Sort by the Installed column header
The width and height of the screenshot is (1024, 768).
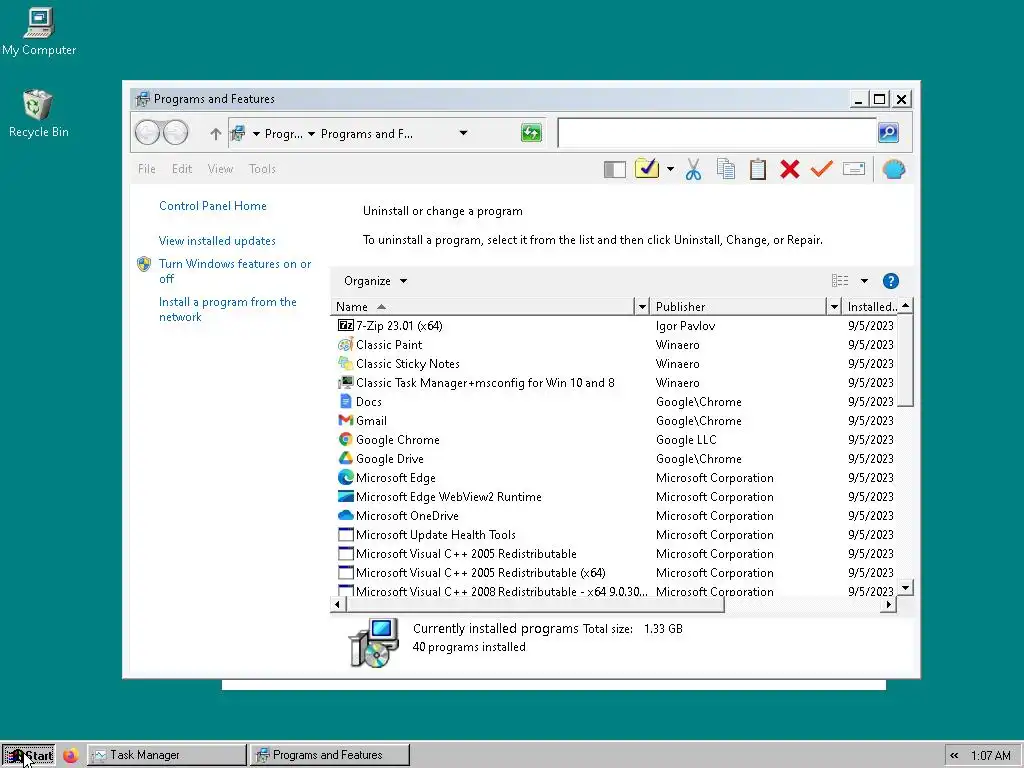[x=870, y=306]
